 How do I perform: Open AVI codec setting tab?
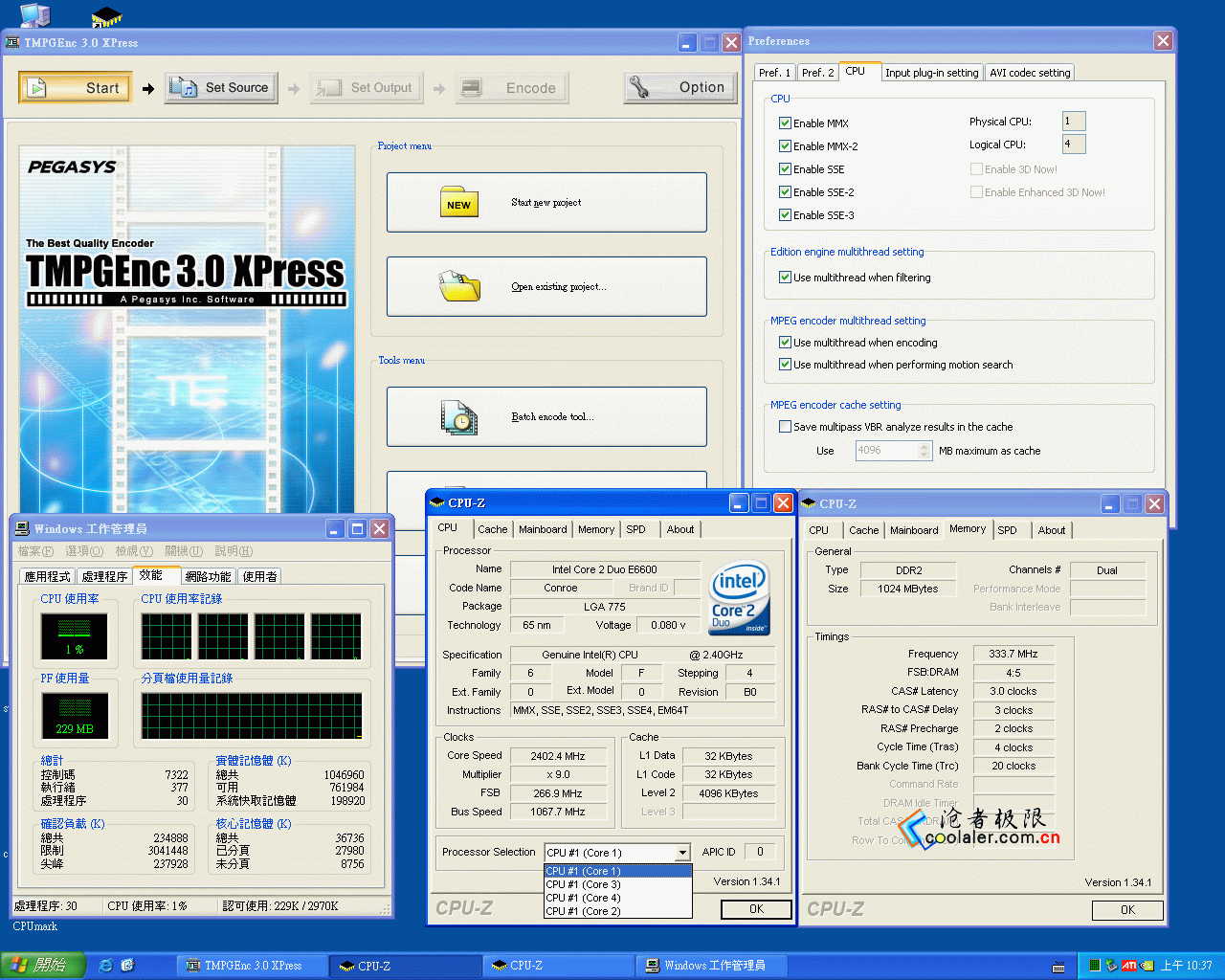click(1030, 73)
